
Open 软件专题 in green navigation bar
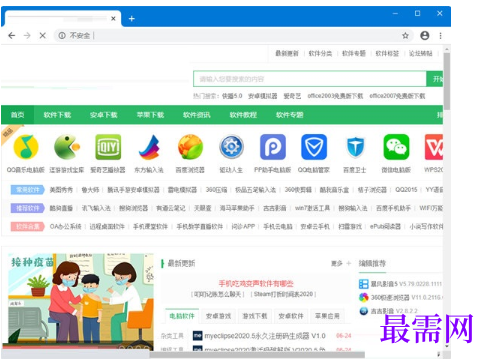point(289,115)
